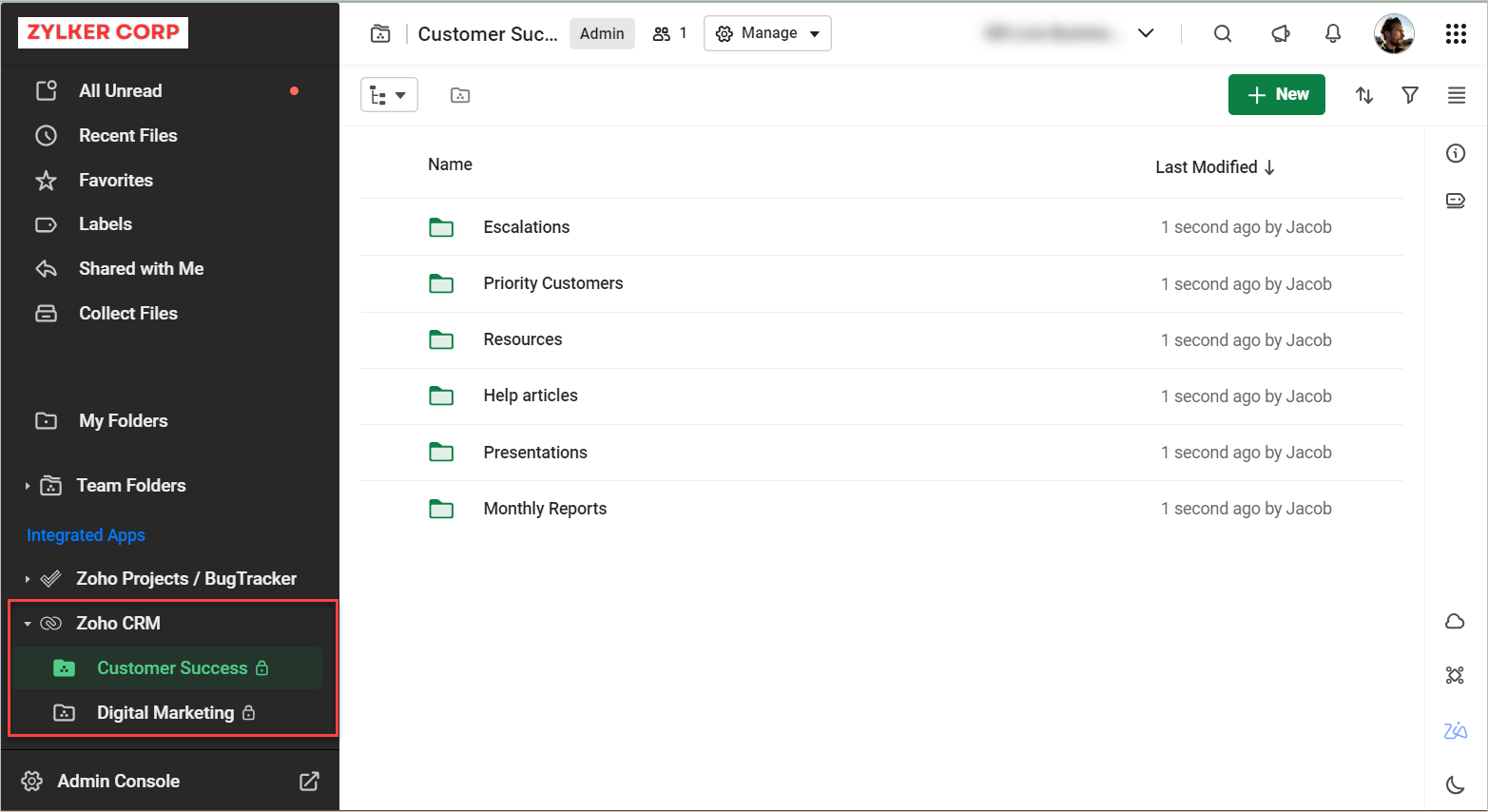Toggle dark mode moon icon
Image resolution: width=1488 pixels, height=812 pixels.
coord(1455,784)
